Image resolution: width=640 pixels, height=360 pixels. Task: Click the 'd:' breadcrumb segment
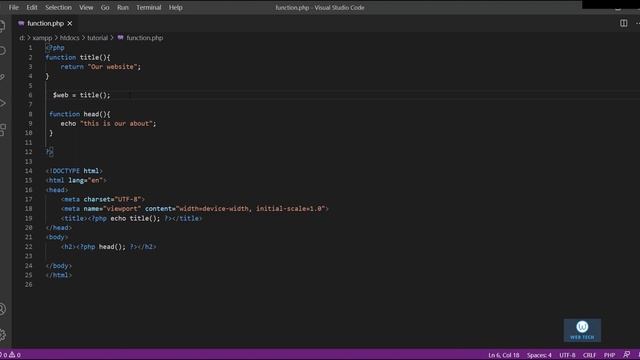tap(22, 38)
